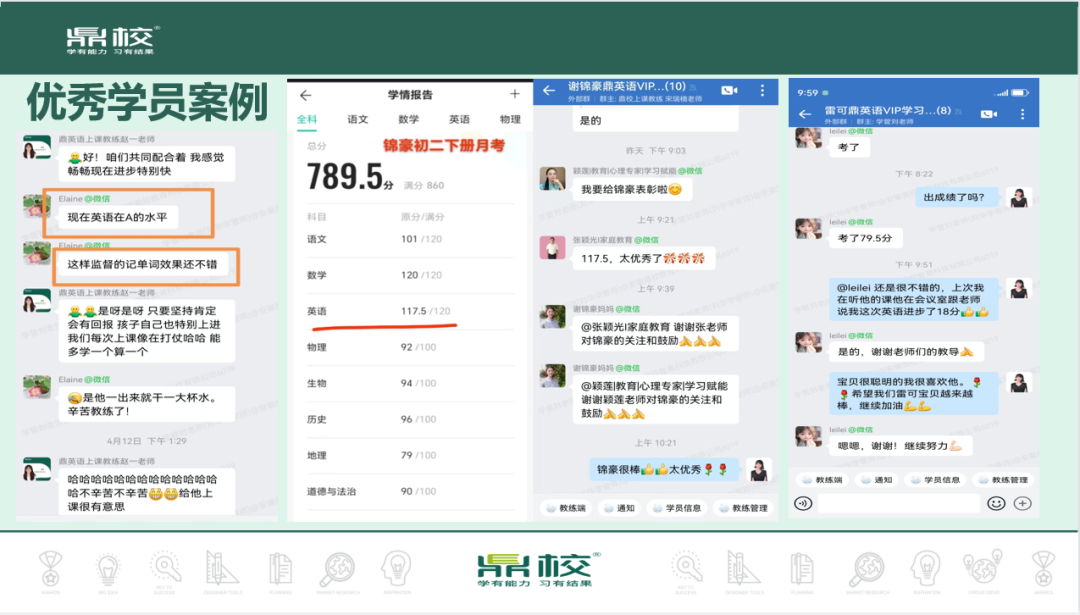
Task: Tap the emoji smiley icon in the chat input bar
Action: [x=997, y=503]
